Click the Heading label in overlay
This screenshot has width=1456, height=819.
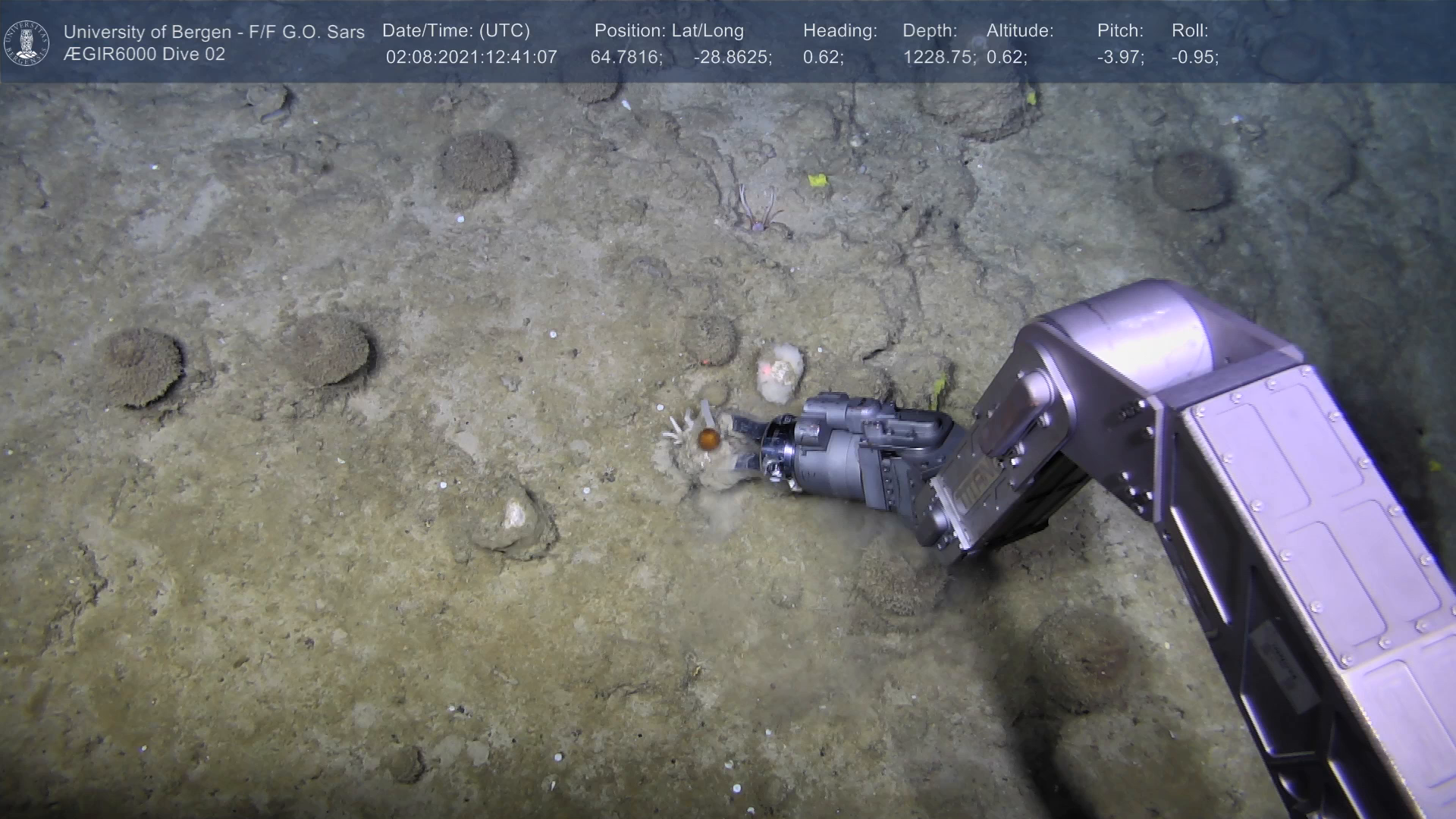tap(839, 31)
